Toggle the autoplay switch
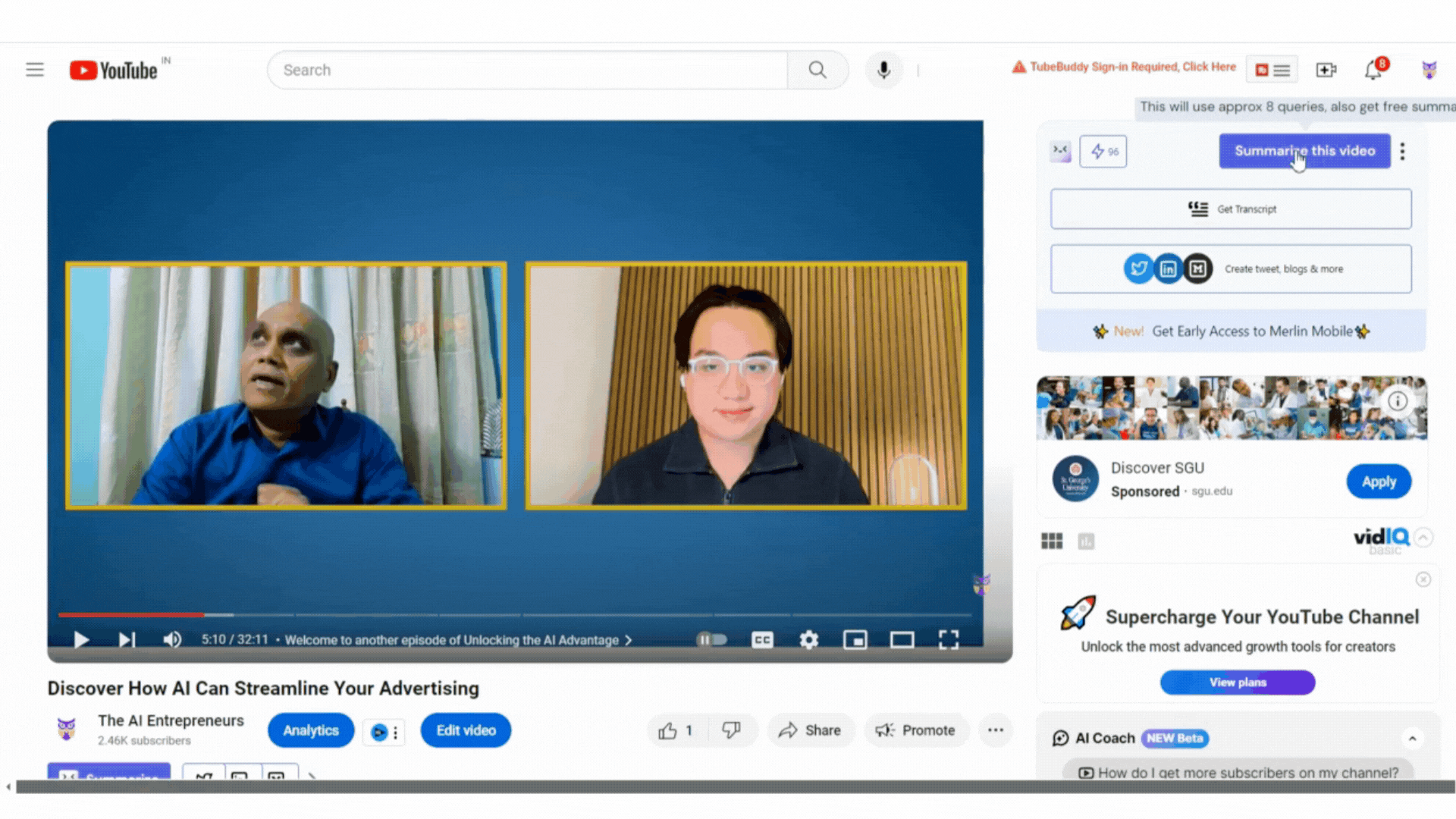The height and width of the screenshot is (819, 1456). [711, 640]
